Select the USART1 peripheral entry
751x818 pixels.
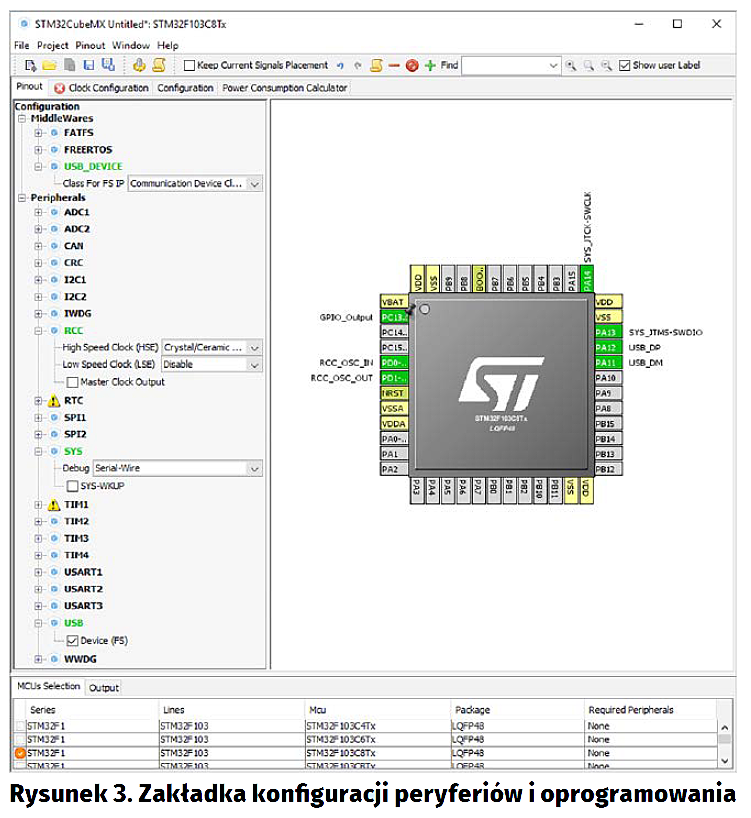[x=83, y=572]
